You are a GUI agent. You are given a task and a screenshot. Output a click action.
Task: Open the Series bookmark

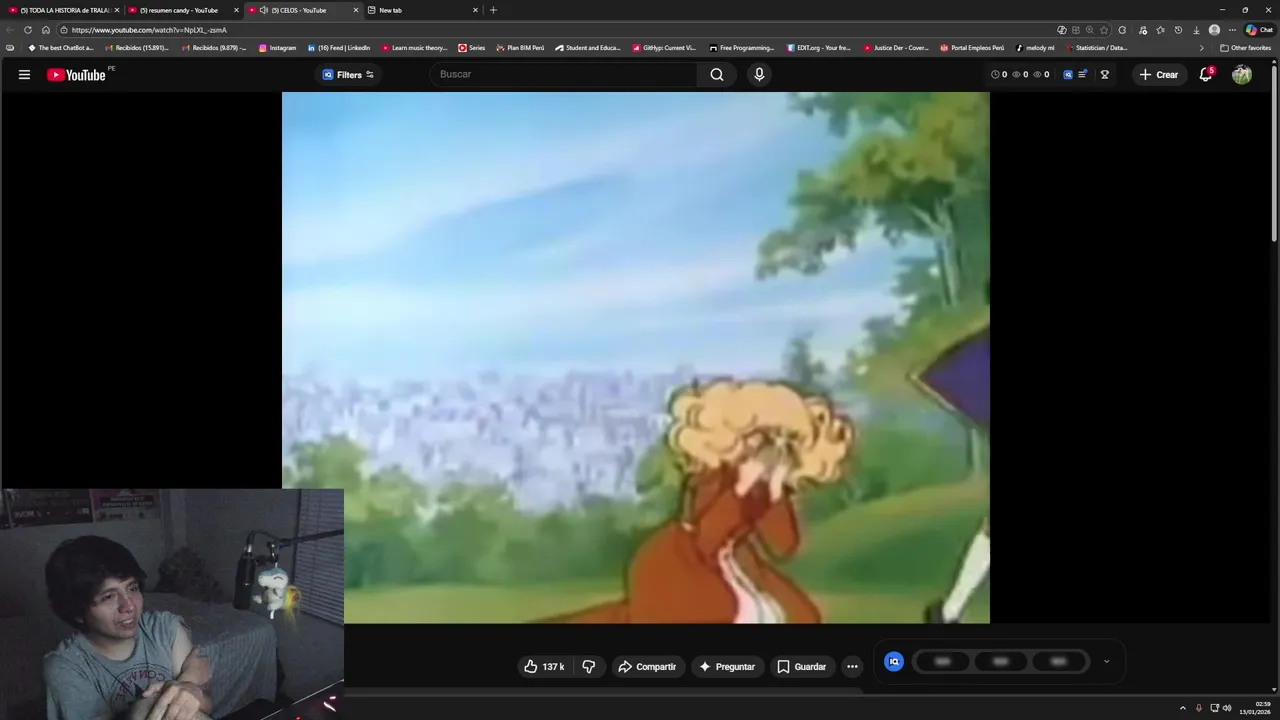tap(472, 48)
